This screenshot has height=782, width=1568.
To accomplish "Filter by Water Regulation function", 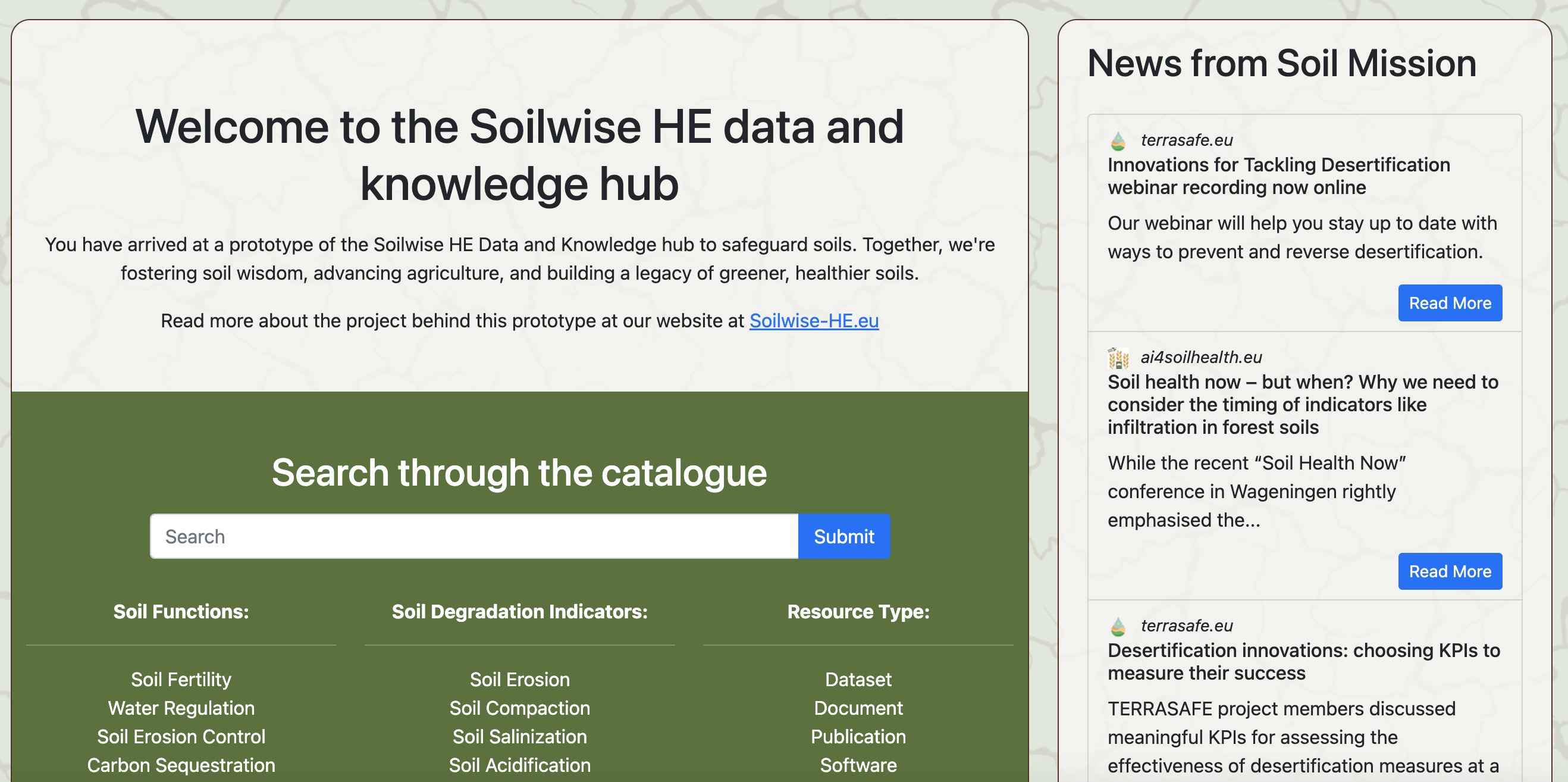I will coord(181,708).
